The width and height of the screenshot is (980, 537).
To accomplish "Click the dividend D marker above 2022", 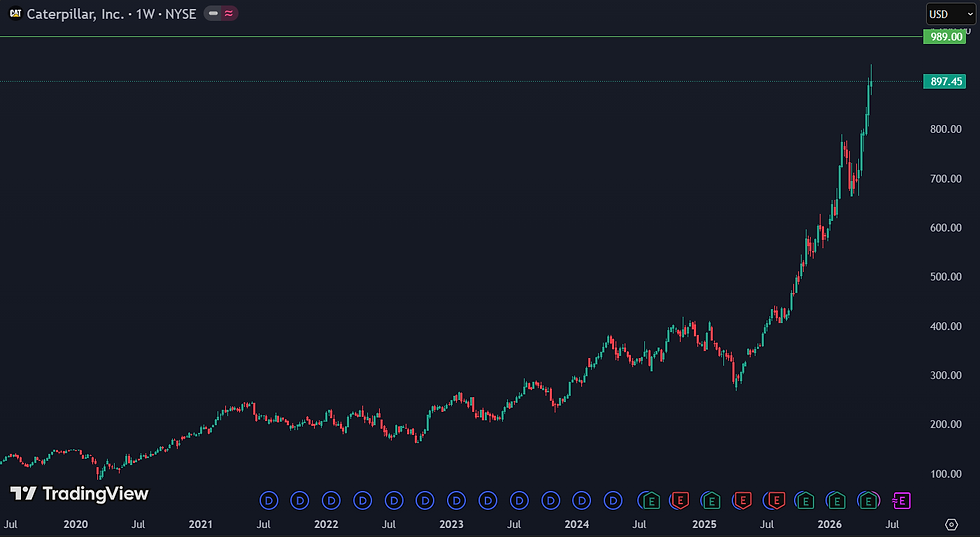I will 331,501.
